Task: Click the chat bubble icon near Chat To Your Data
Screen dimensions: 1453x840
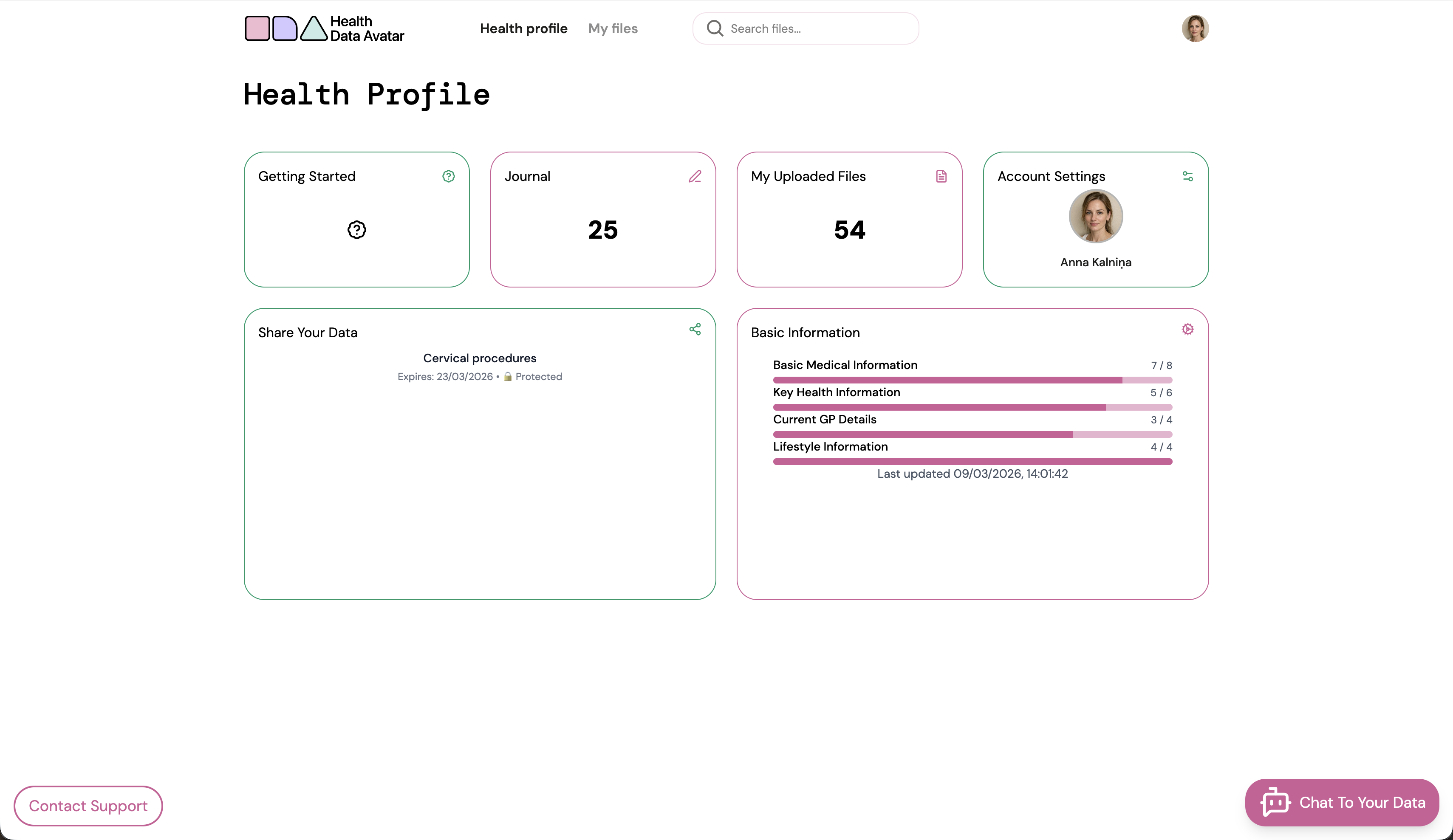Action: pyautogui.click(x=1274, y=803)
